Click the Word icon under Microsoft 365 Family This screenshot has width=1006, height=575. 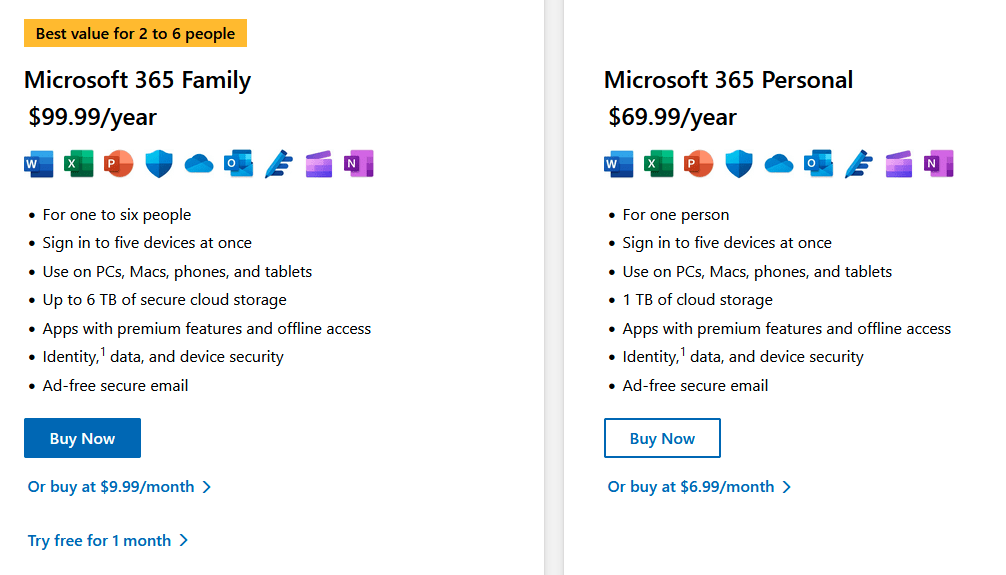coord(38,164)
